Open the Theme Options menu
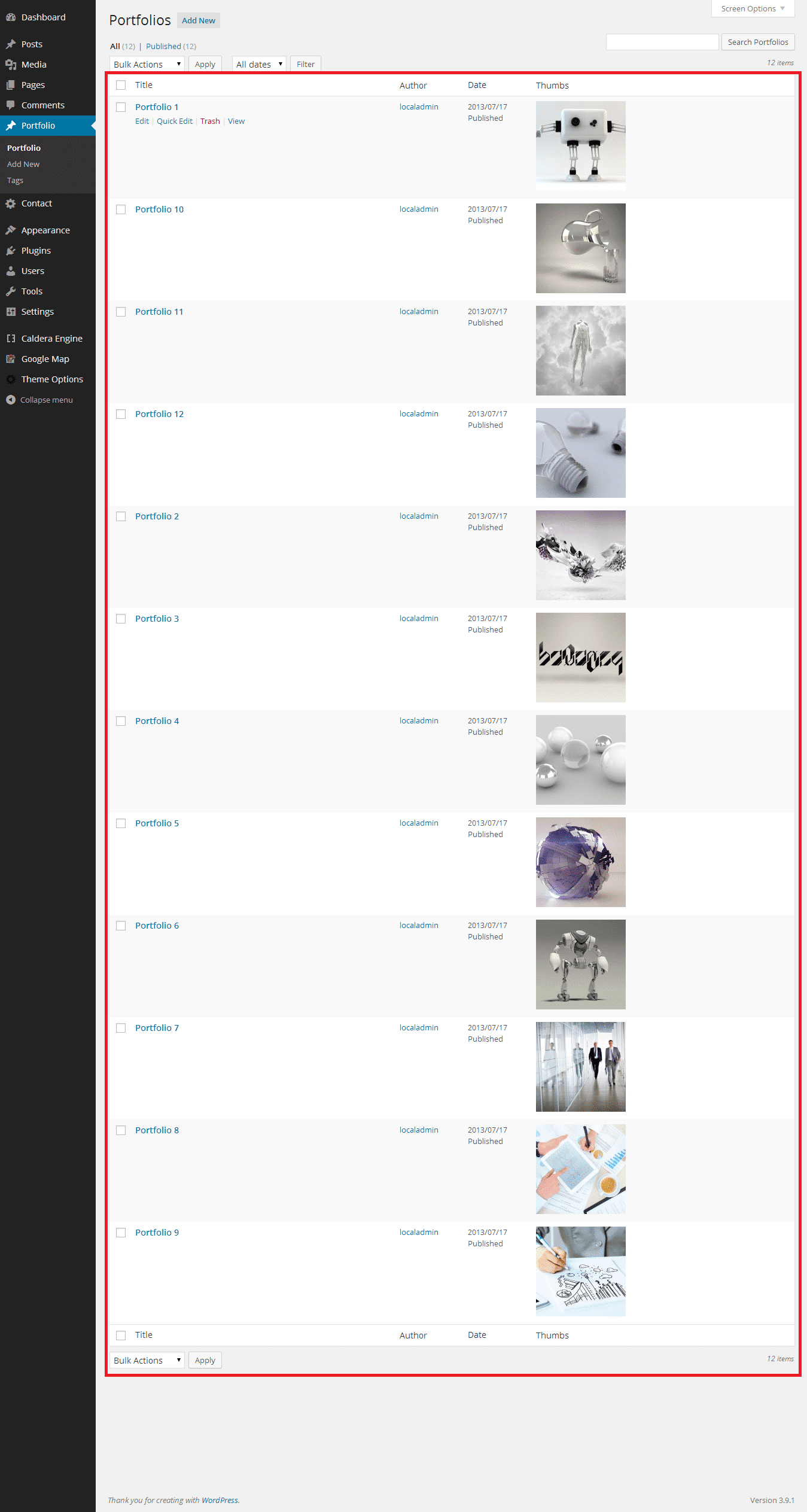This screenshot has height=1512, width=807. [x=52, y=379]
